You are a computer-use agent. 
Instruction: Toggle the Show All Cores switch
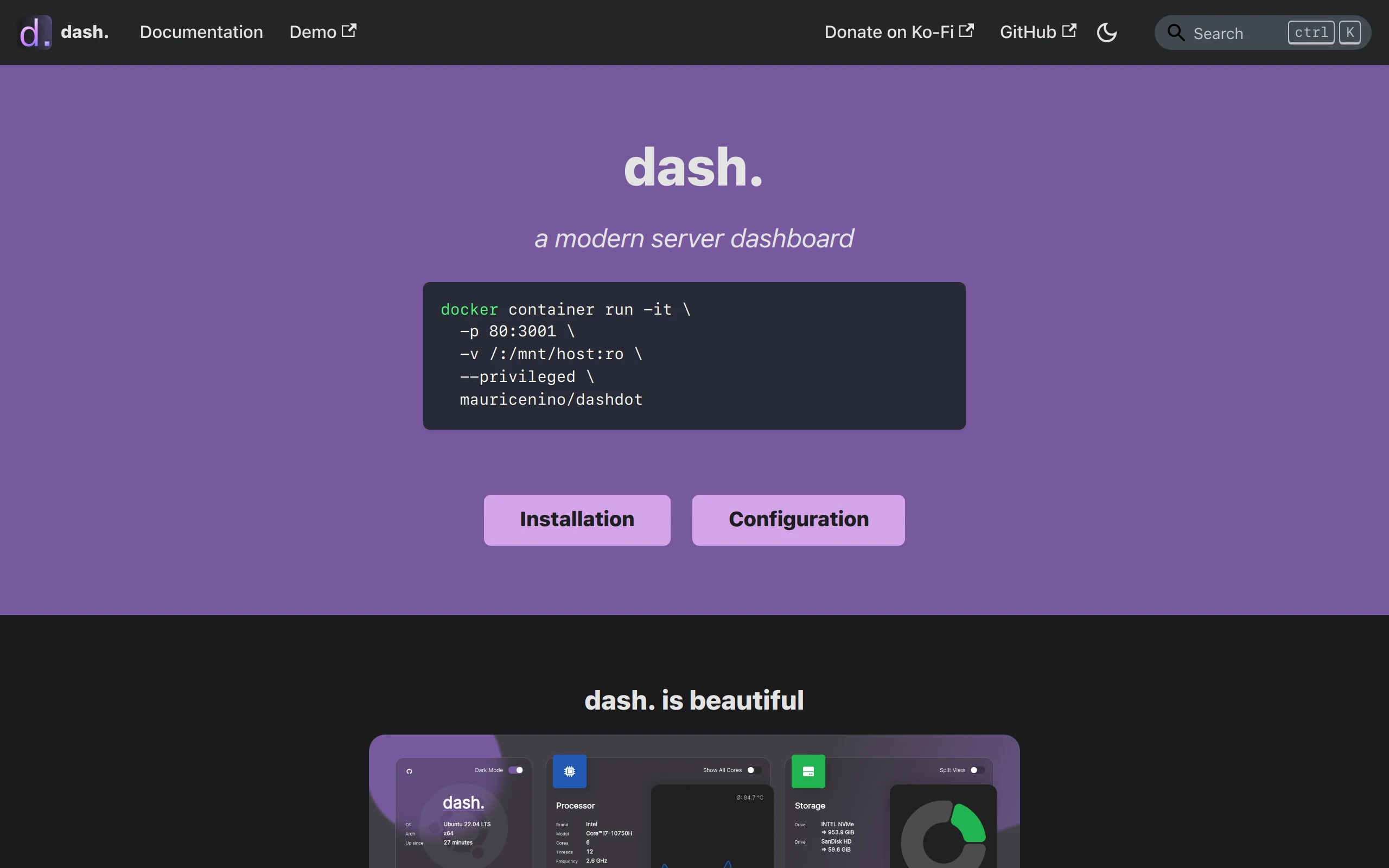click(x=755, y=770)
